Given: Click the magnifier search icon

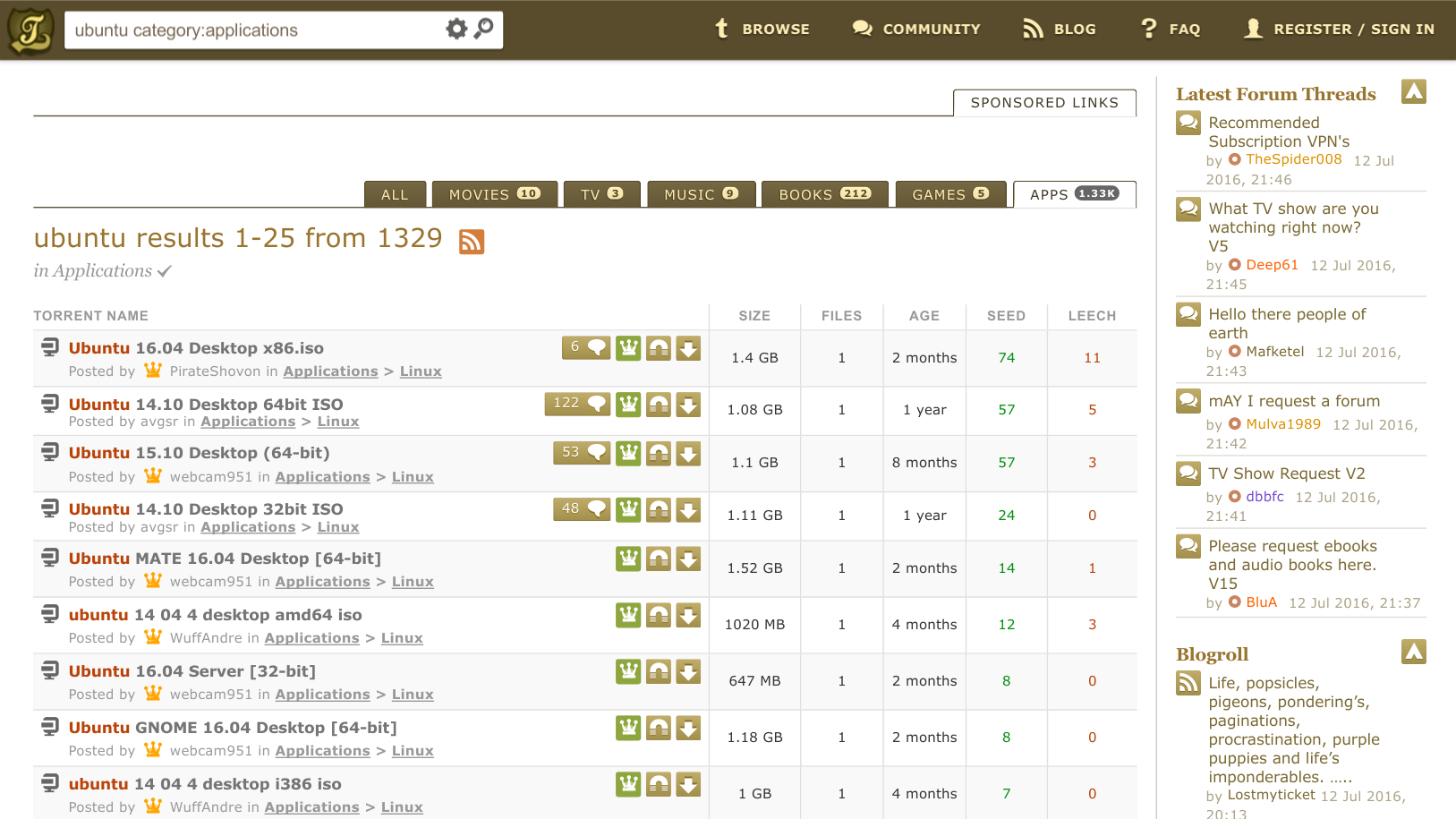Looking at the screenshot, I should (484, 29).
